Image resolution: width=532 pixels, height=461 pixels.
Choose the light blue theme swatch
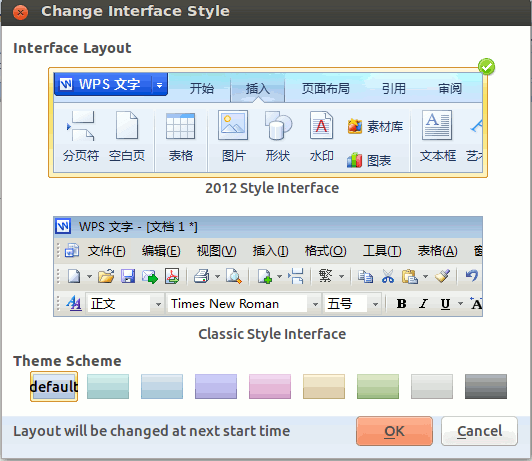[162, 386]
